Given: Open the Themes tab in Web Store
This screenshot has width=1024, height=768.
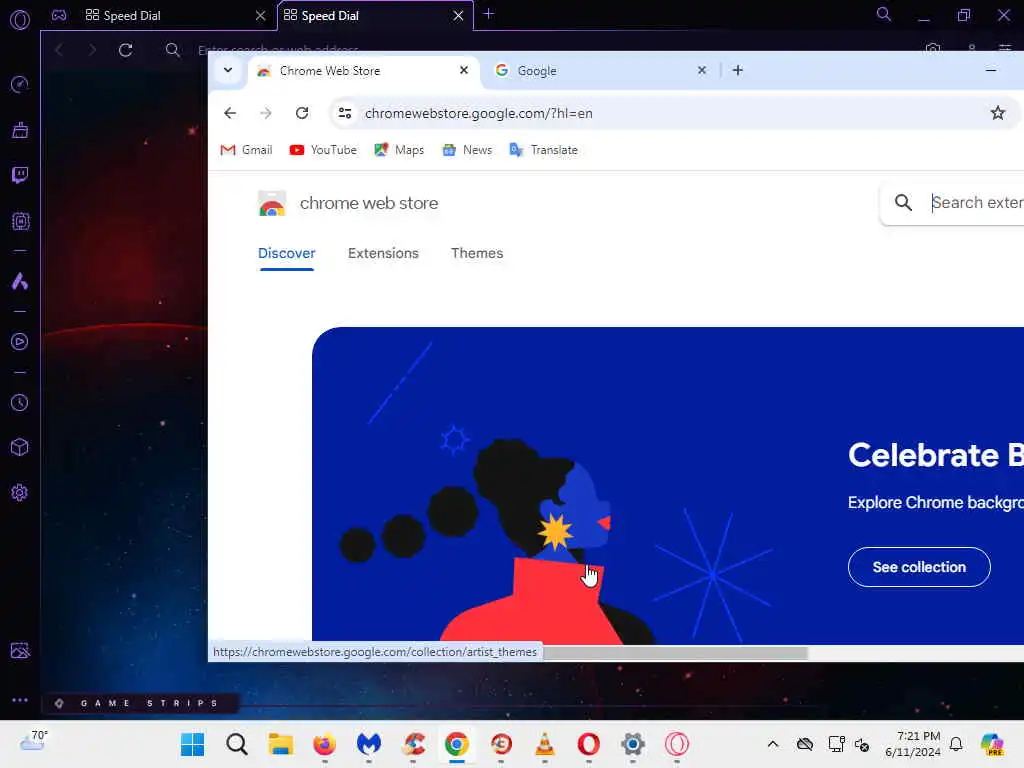Looking at the screenshot, I should point(477,253).
